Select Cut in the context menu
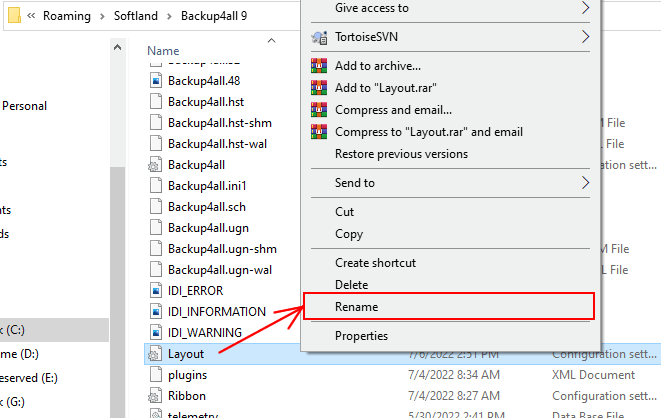 (x=344, y=212)
